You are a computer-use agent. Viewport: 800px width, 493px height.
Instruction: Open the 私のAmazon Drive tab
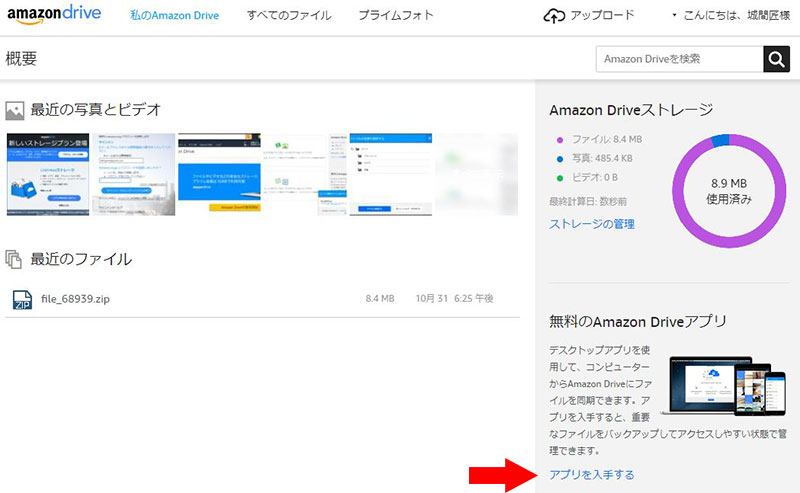pyautogui.click(x=174, y=15)
